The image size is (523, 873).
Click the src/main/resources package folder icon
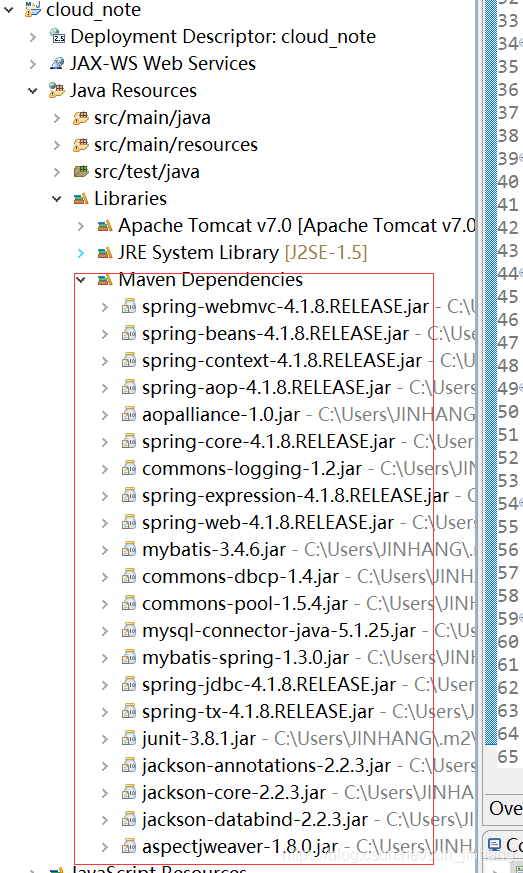pos(81,145)
